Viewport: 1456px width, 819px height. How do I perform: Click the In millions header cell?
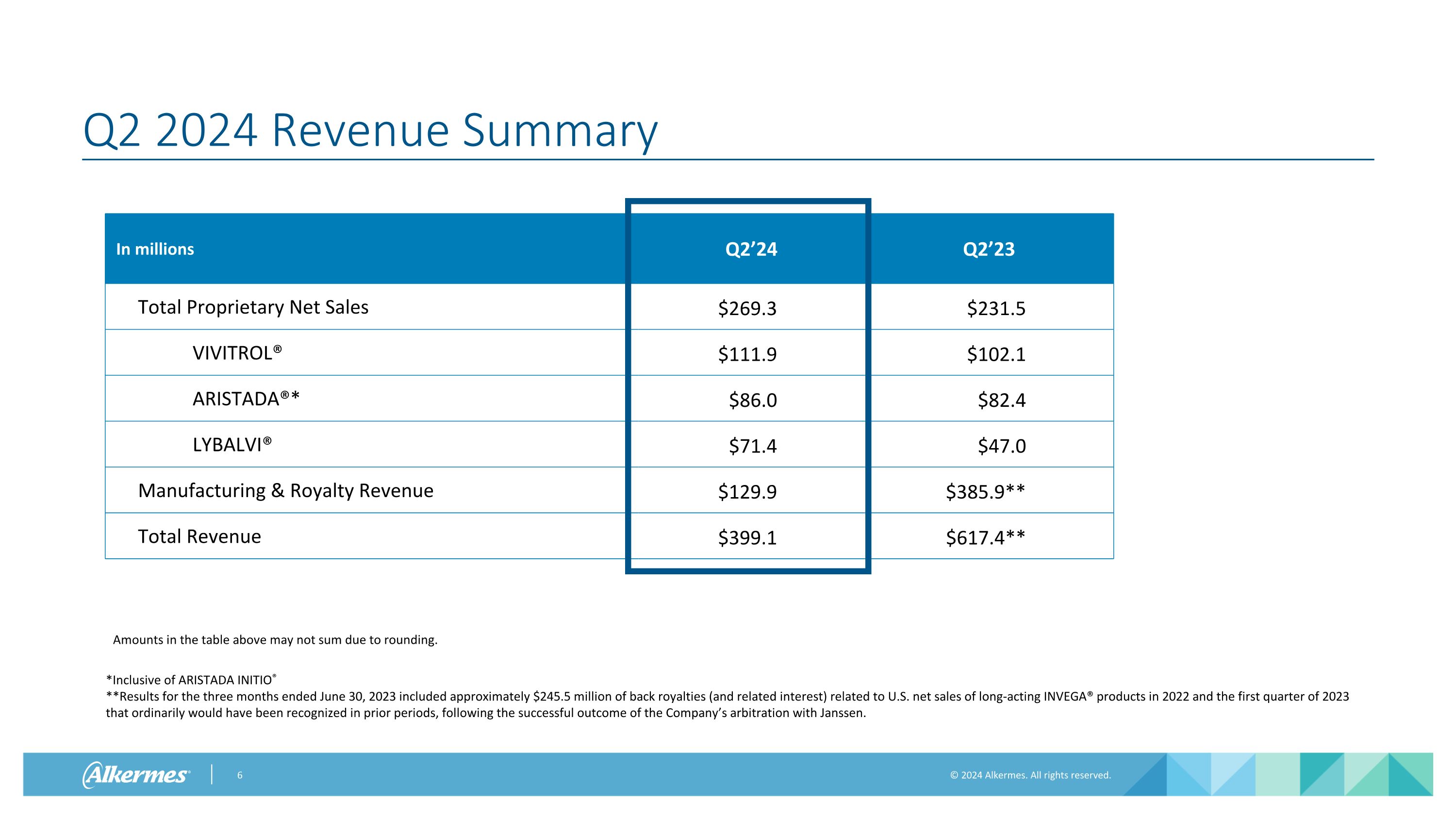[155, 249]
